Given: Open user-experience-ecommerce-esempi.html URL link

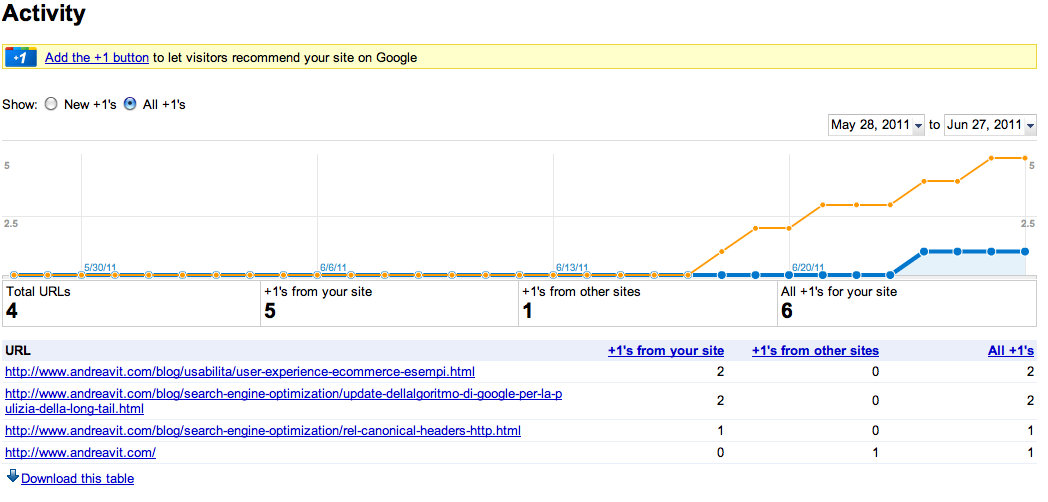Looking at the screenshot, I should [239, 372].
